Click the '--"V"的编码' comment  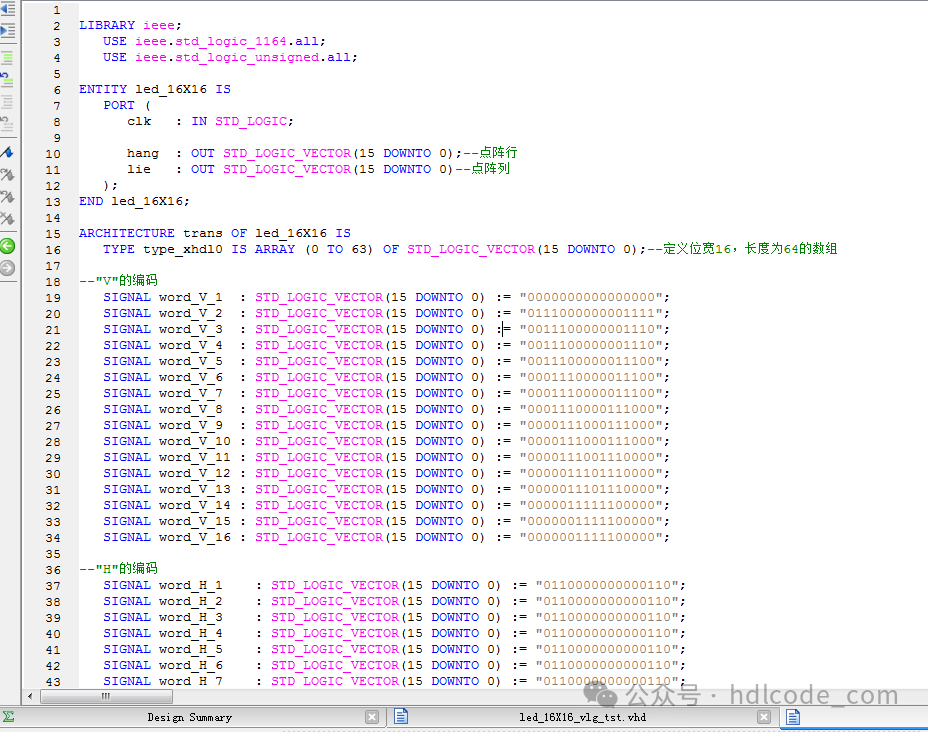(118, 280)
